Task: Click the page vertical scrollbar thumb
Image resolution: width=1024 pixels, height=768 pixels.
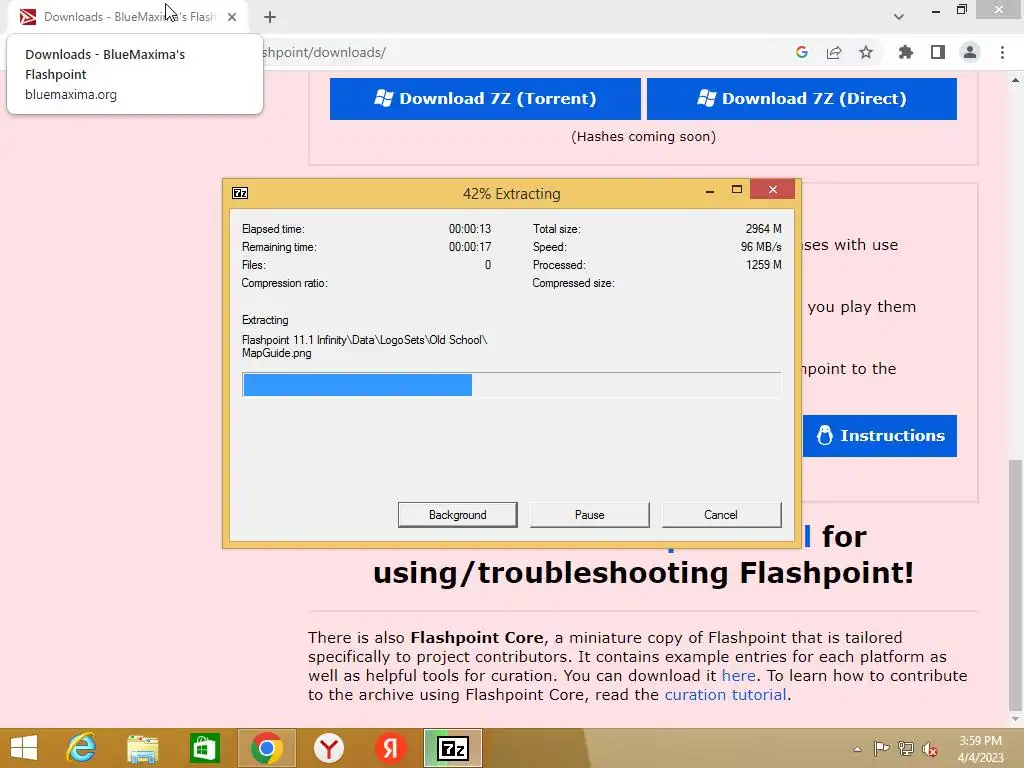Action: (1015, 584)
